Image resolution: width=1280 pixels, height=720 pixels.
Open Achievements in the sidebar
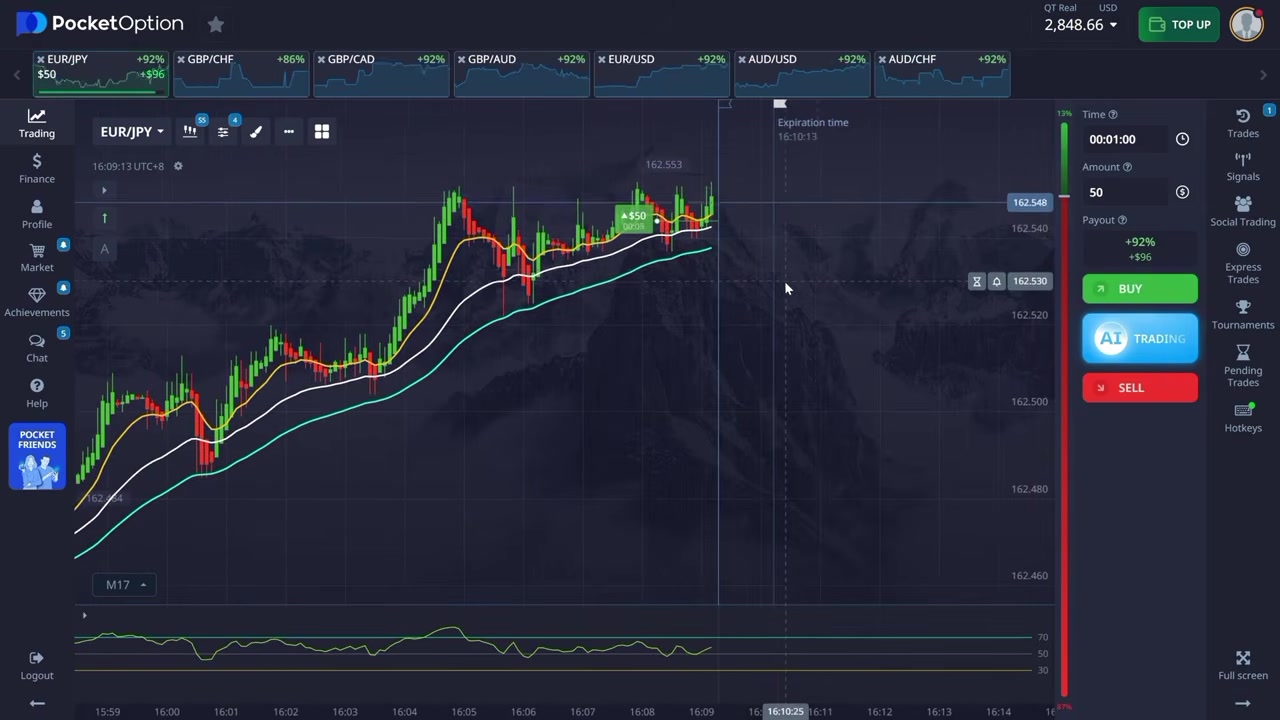36,302
